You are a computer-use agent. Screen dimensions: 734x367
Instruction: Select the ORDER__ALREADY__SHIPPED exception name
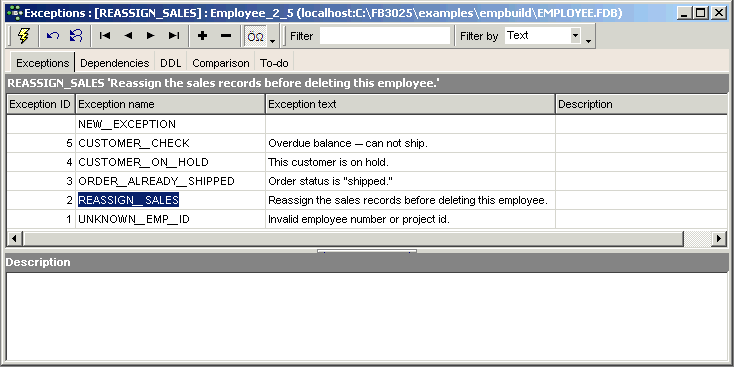[156, 181]
